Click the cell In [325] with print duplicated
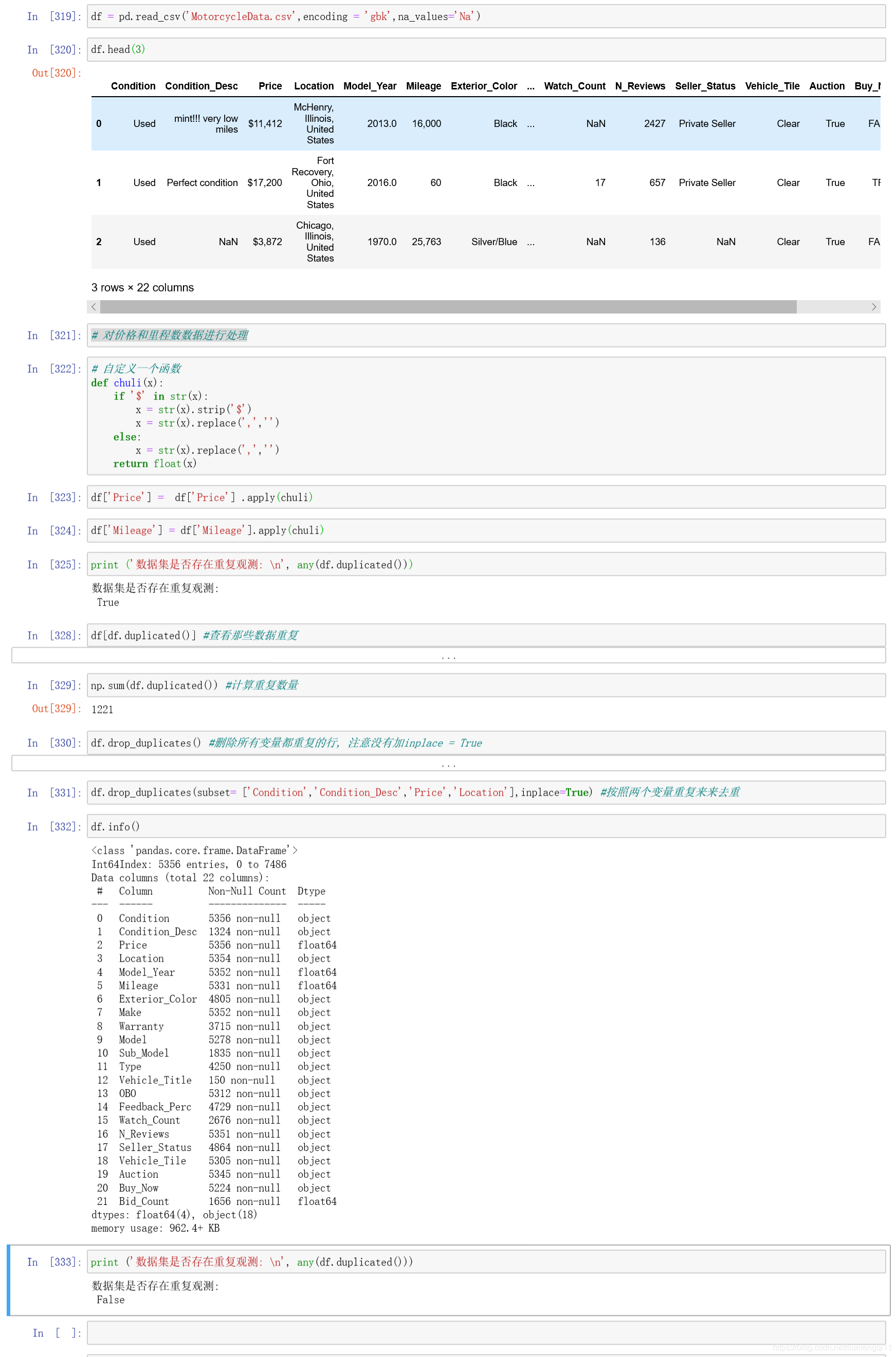896x1357 pixels. pos(486,564)
